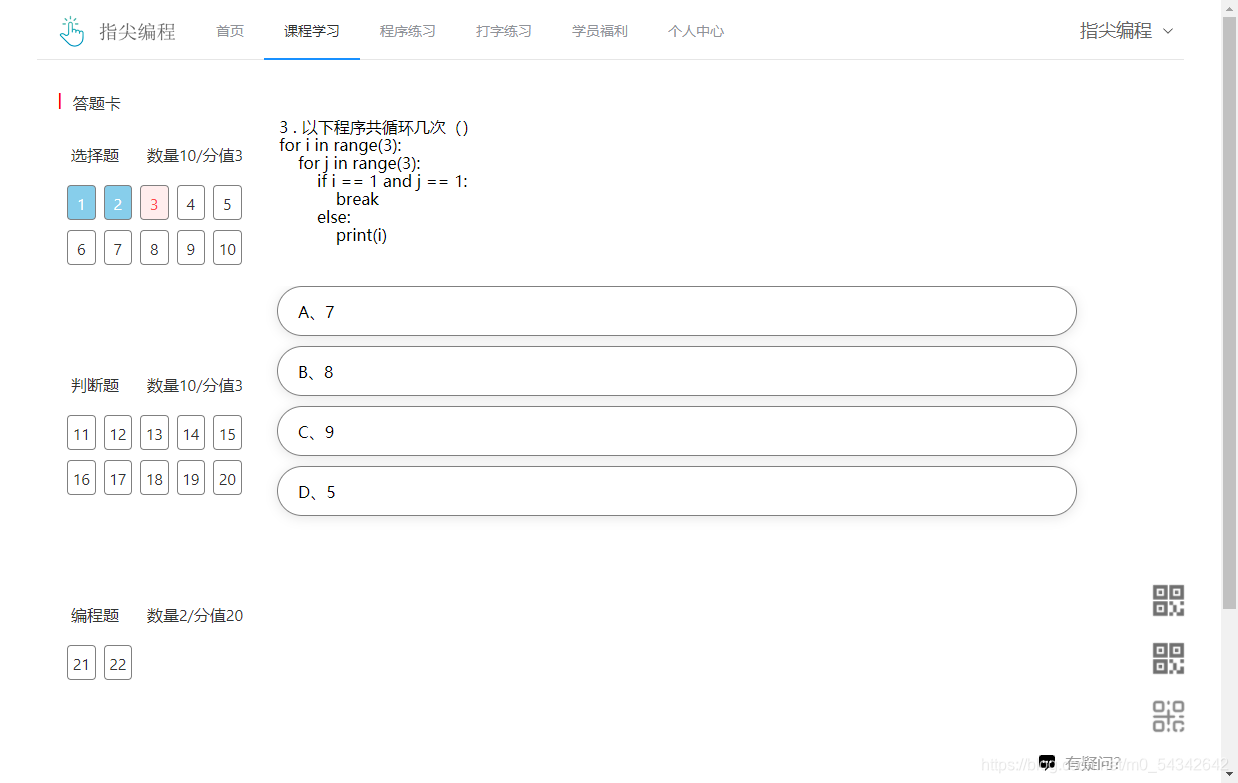The image size is (1238, 783).
Task: Click the code line break
Action: click(x=357, y=199)
